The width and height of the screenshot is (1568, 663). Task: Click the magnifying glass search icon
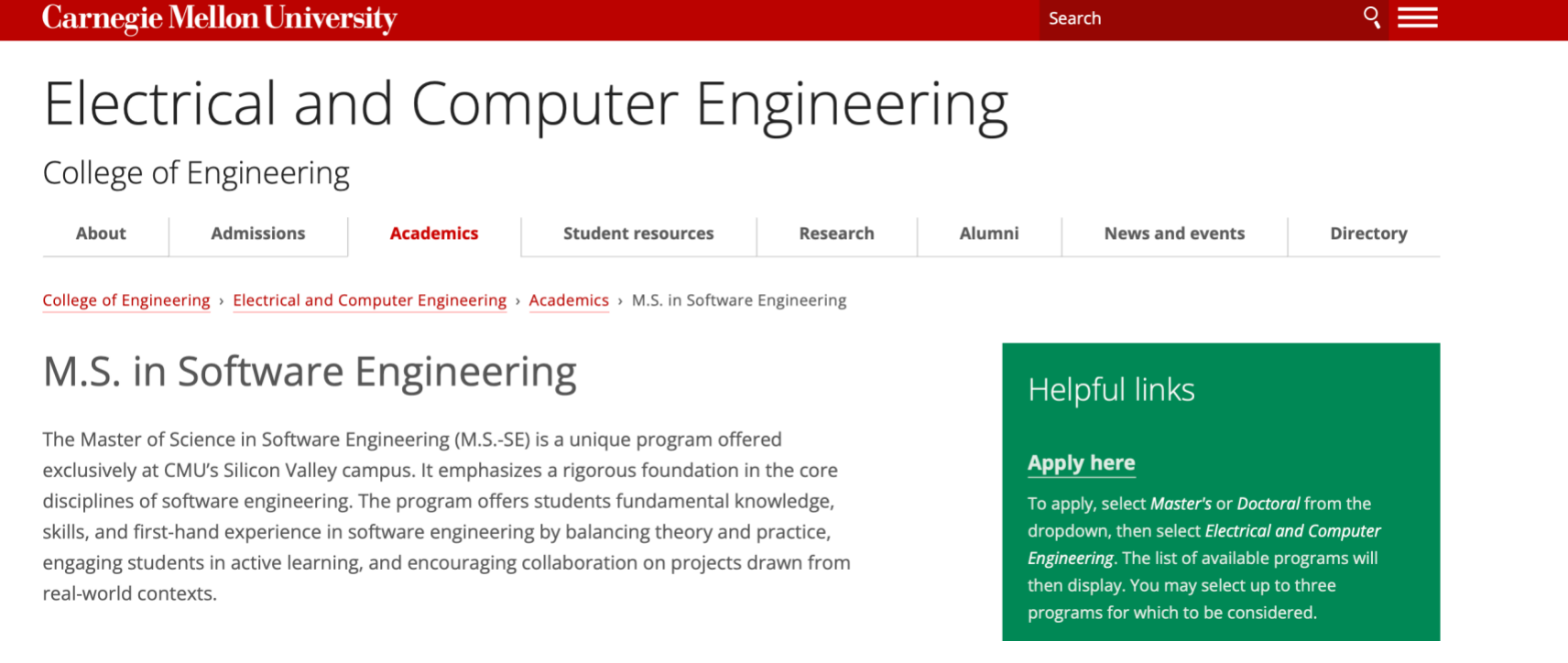coord(1371,17)
